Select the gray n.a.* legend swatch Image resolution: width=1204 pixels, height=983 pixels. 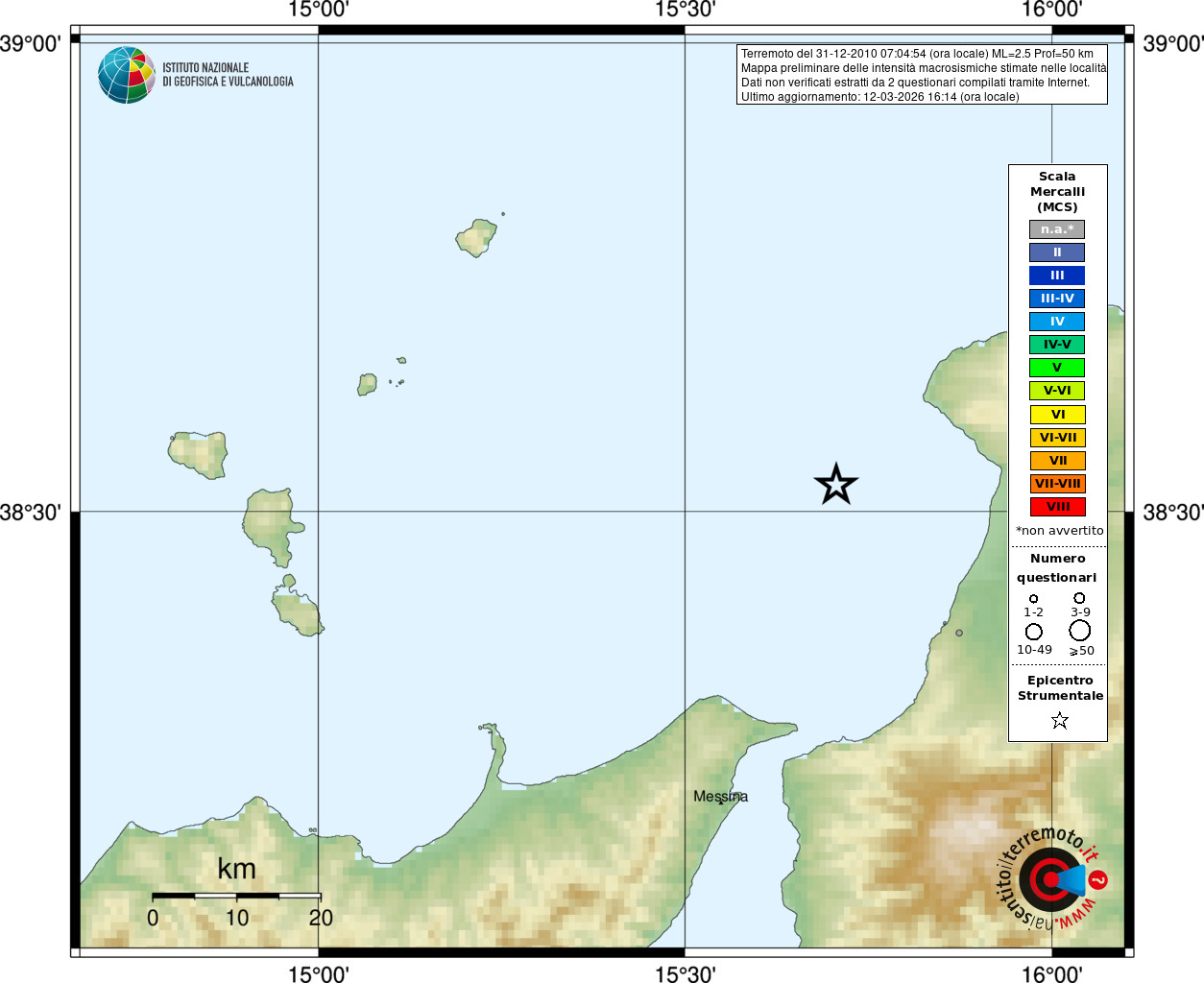(x=1057, y=229)
